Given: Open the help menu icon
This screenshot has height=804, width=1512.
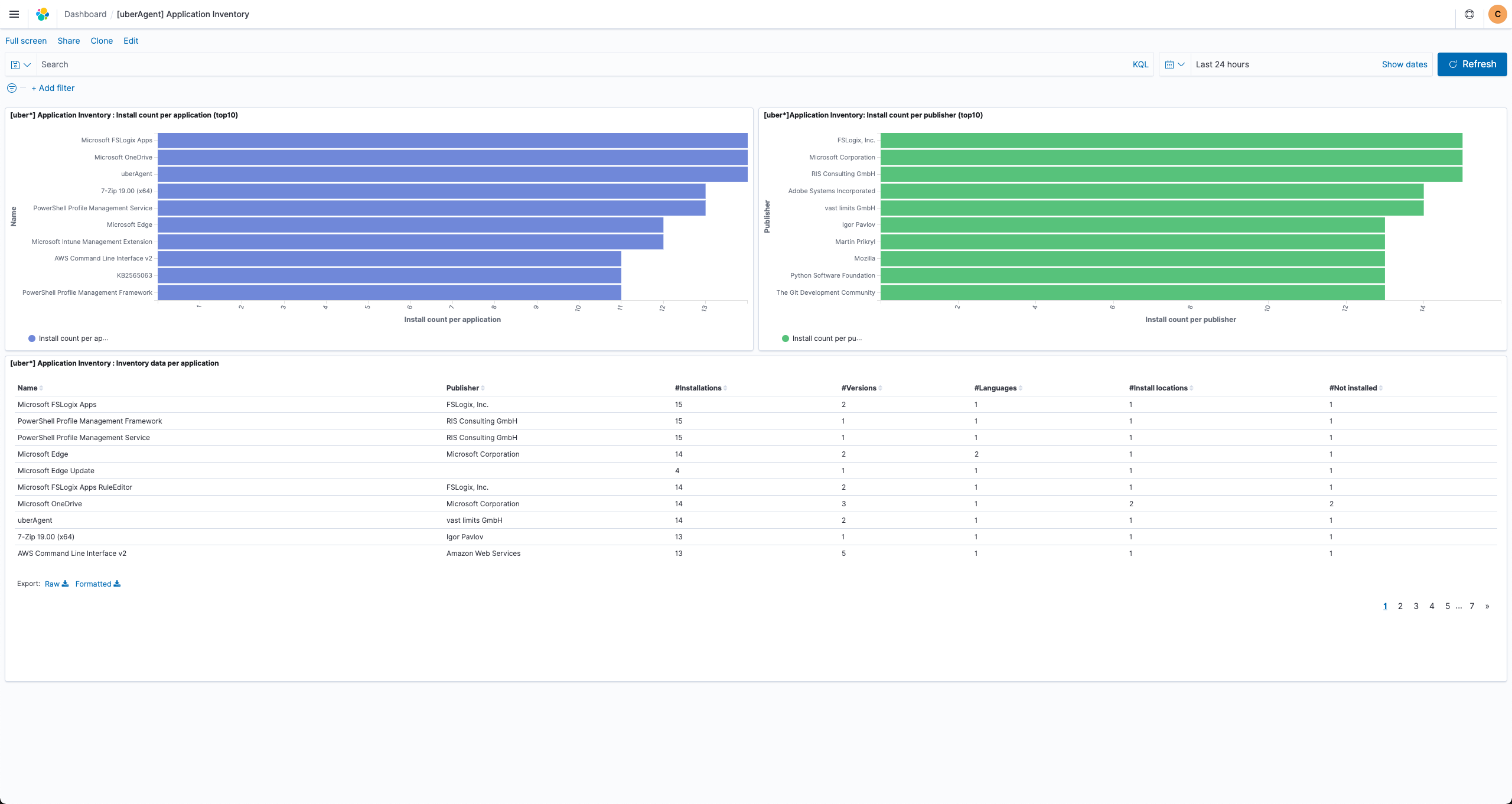Looking at the screenshot, I should 1469,14.
